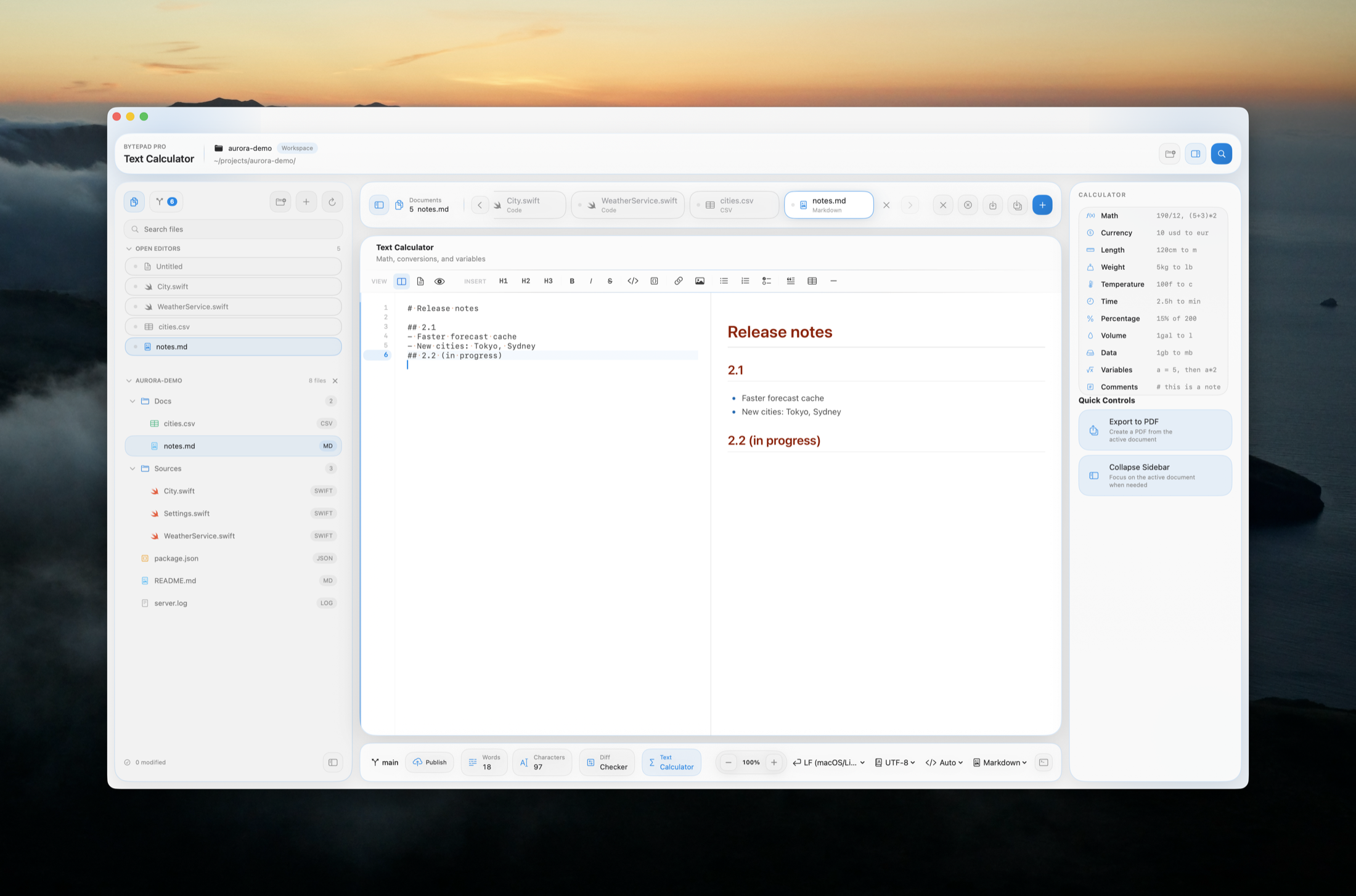Create a new file in the sidebar
Viewport: 1356px width, 896px height.
(306, 202)
